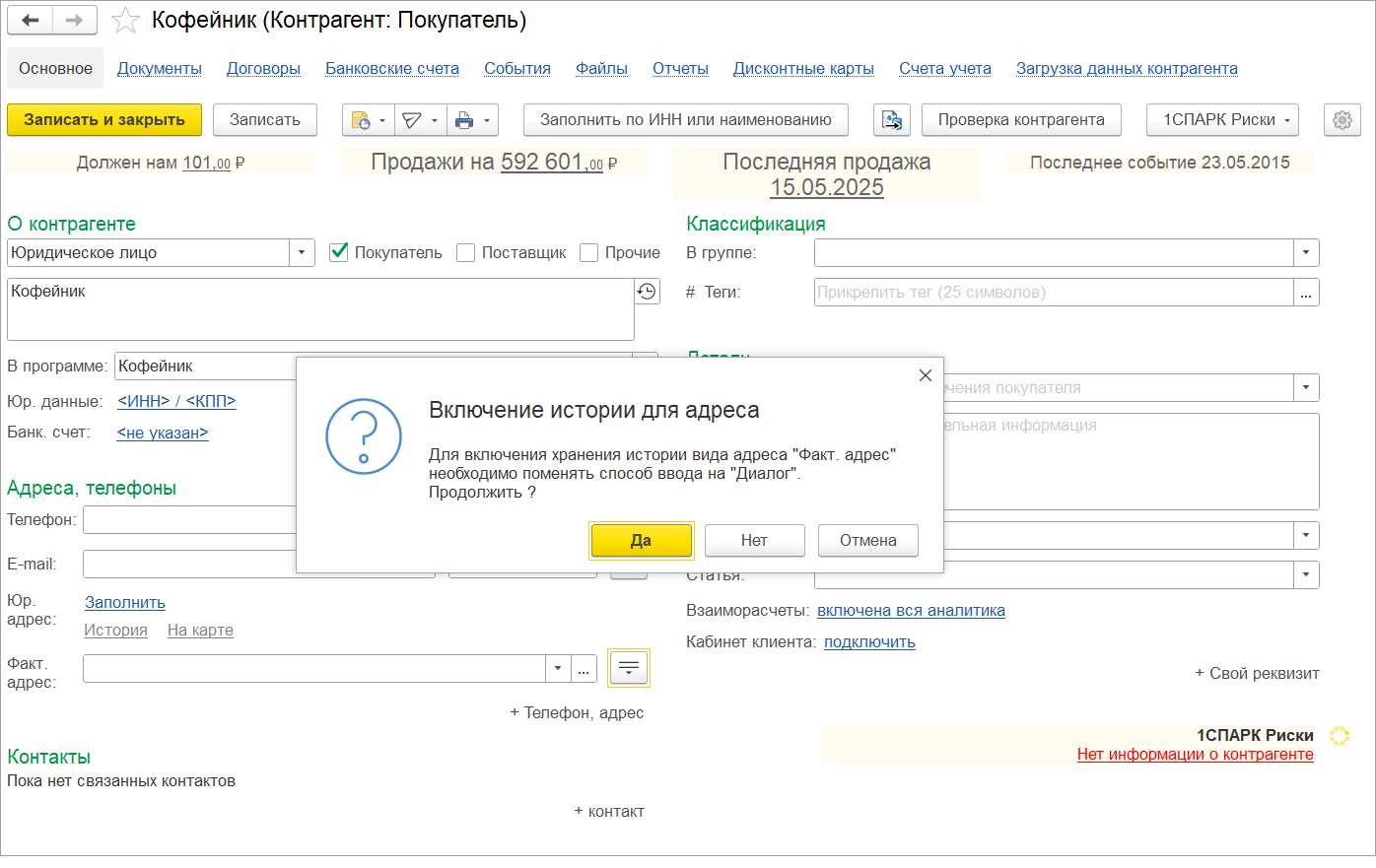The height and width of the screenshot is (868, 1376).
Task: Expand the Юридическое лицо dropdown
Action: 302,252
